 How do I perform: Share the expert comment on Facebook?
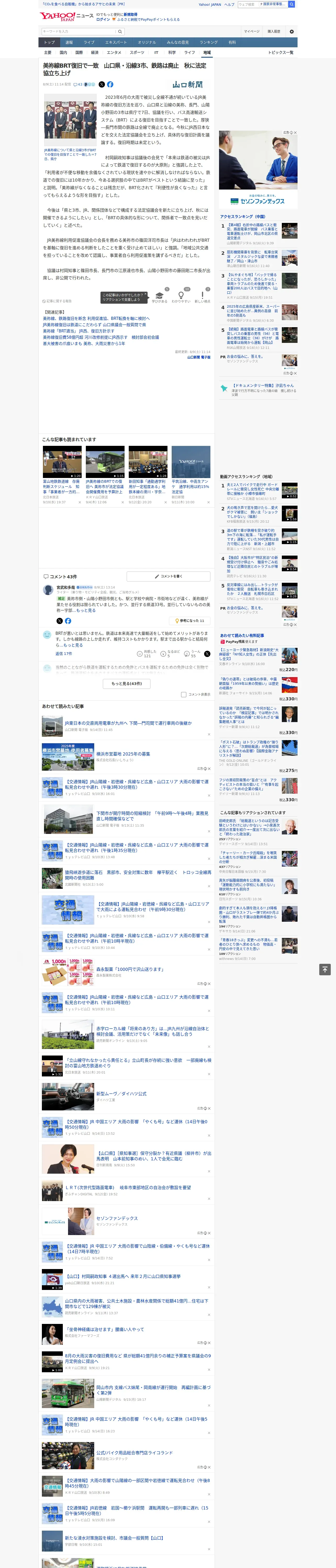click(68, 621)
